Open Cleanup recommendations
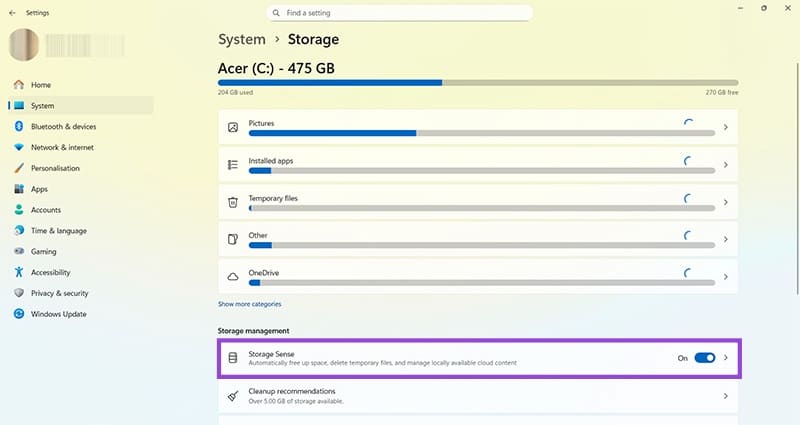 coord(478,396)
